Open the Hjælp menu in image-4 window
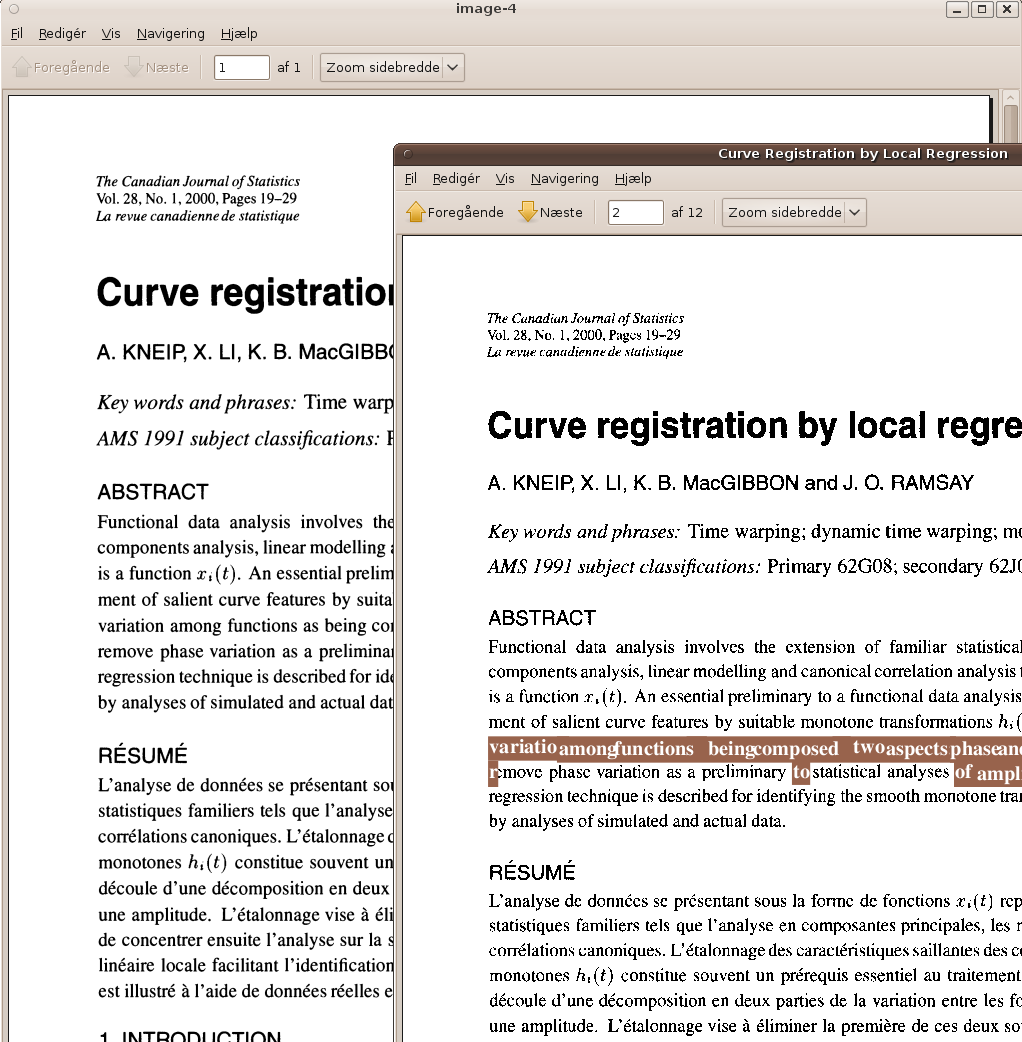This screenshot has height=1042, width=1022. 239,33
